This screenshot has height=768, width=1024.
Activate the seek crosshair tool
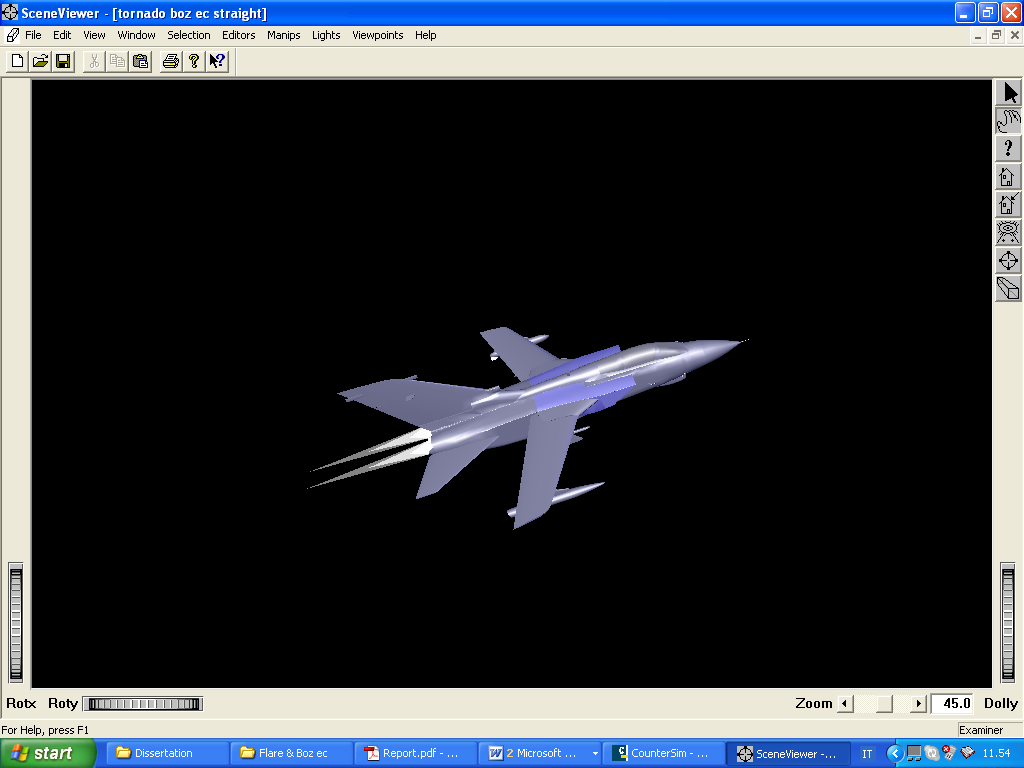[x=1008, y=261]
